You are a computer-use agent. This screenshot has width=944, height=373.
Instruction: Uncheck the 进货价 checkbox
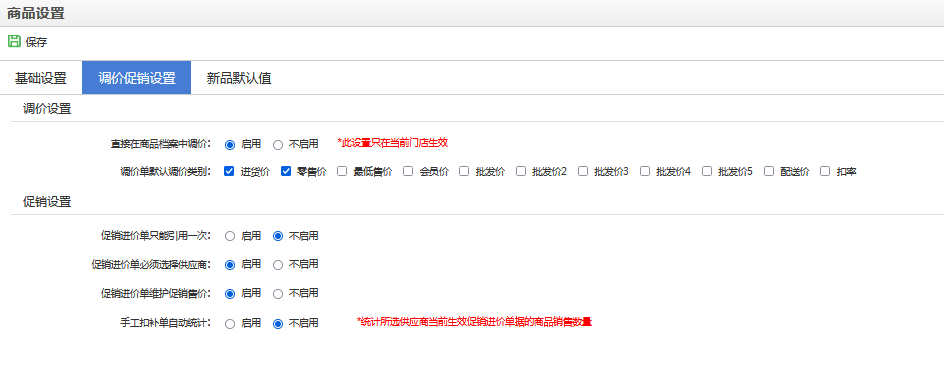coord(229,171)
